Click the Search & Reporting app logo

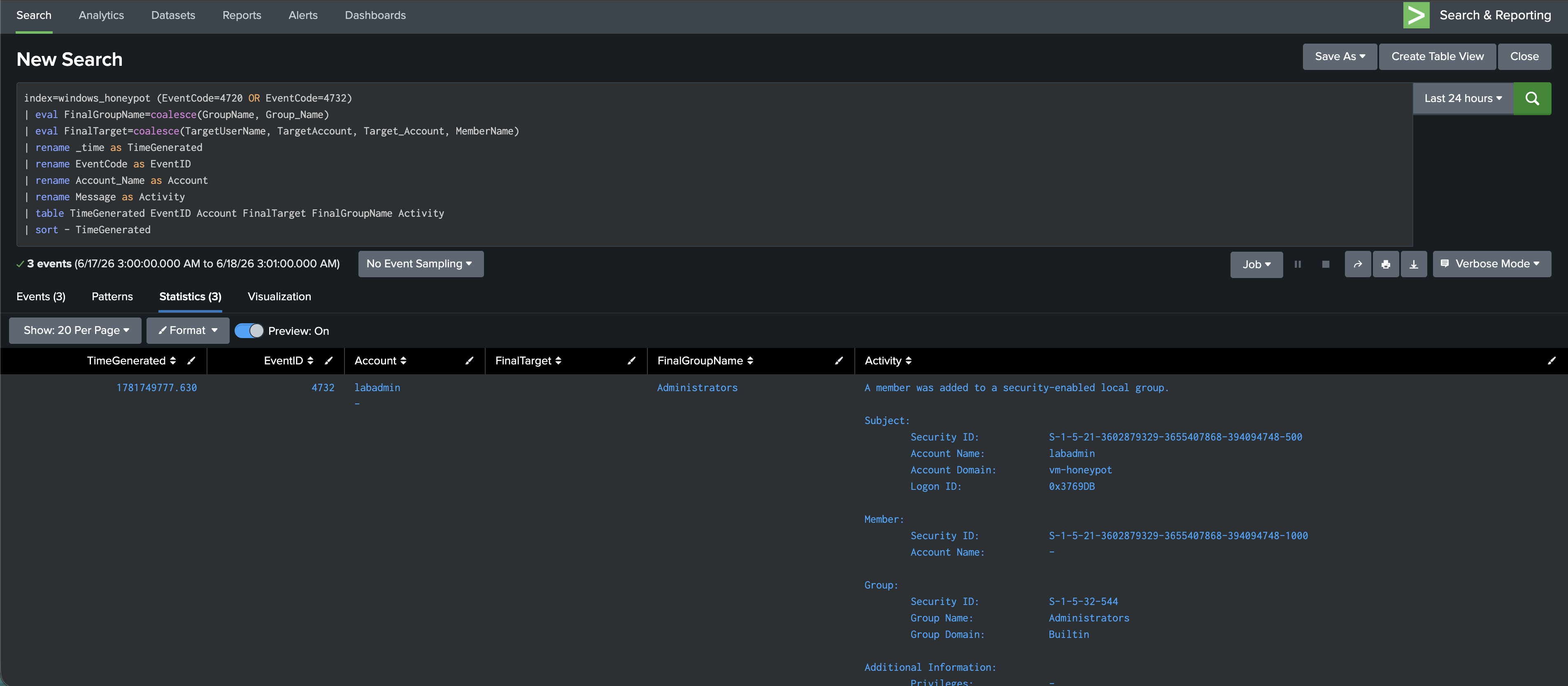[x=1416, y=15]
